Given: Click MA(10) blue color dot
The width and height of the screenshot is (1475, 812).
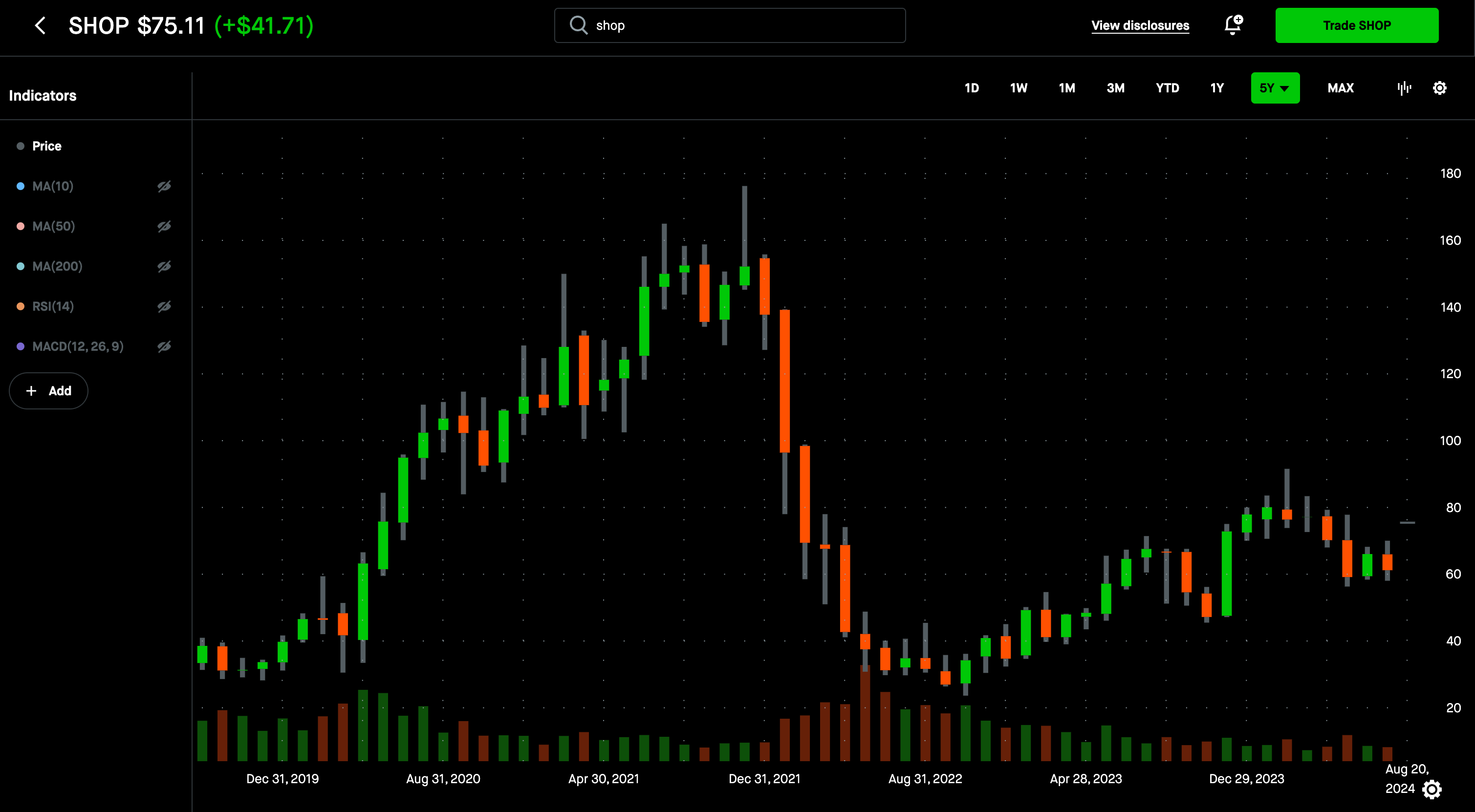Looking at the screenshot, I should pos(21,186).
